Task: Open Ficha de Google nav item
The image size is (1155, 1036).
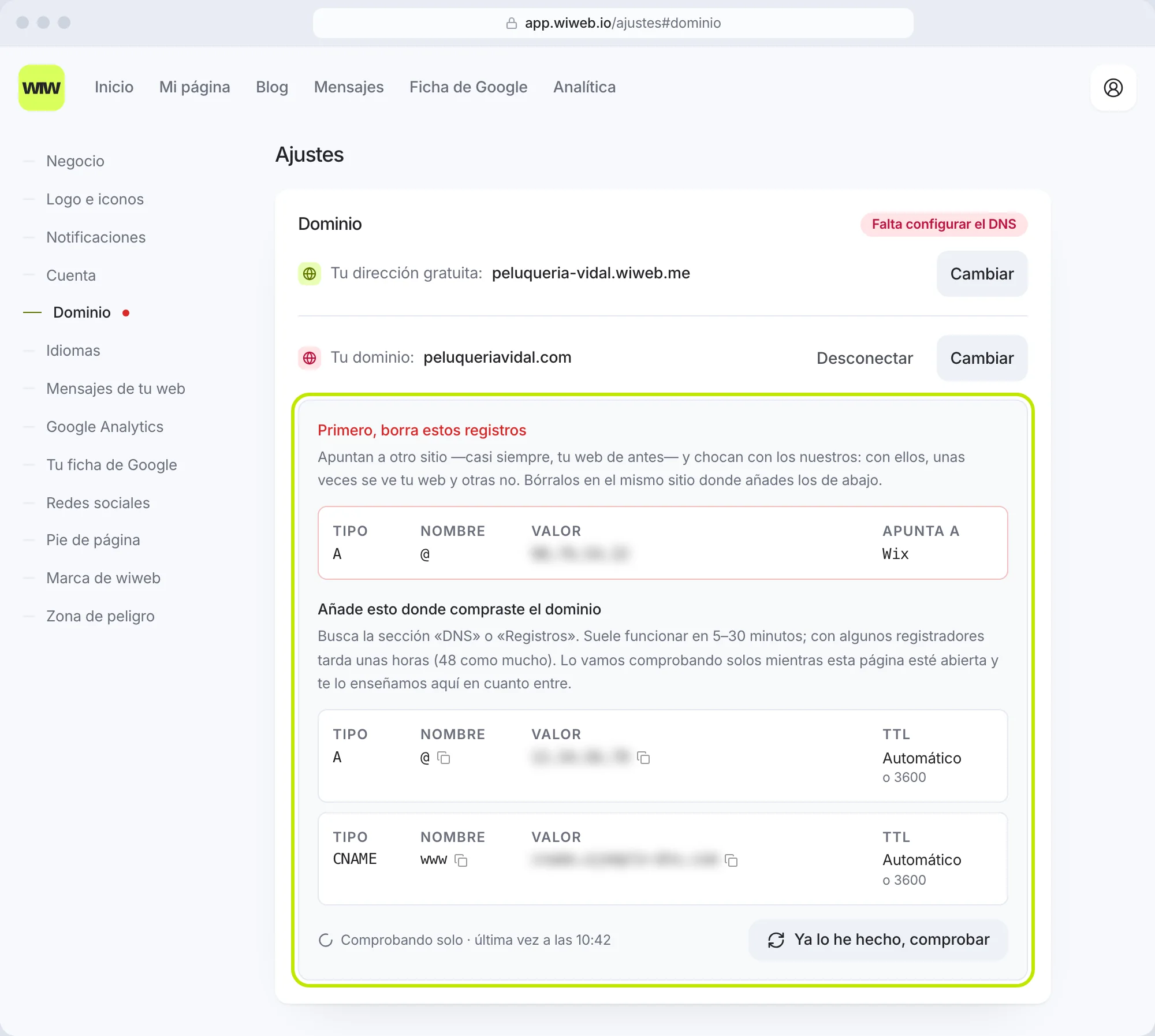Action: tap(468, 87)
